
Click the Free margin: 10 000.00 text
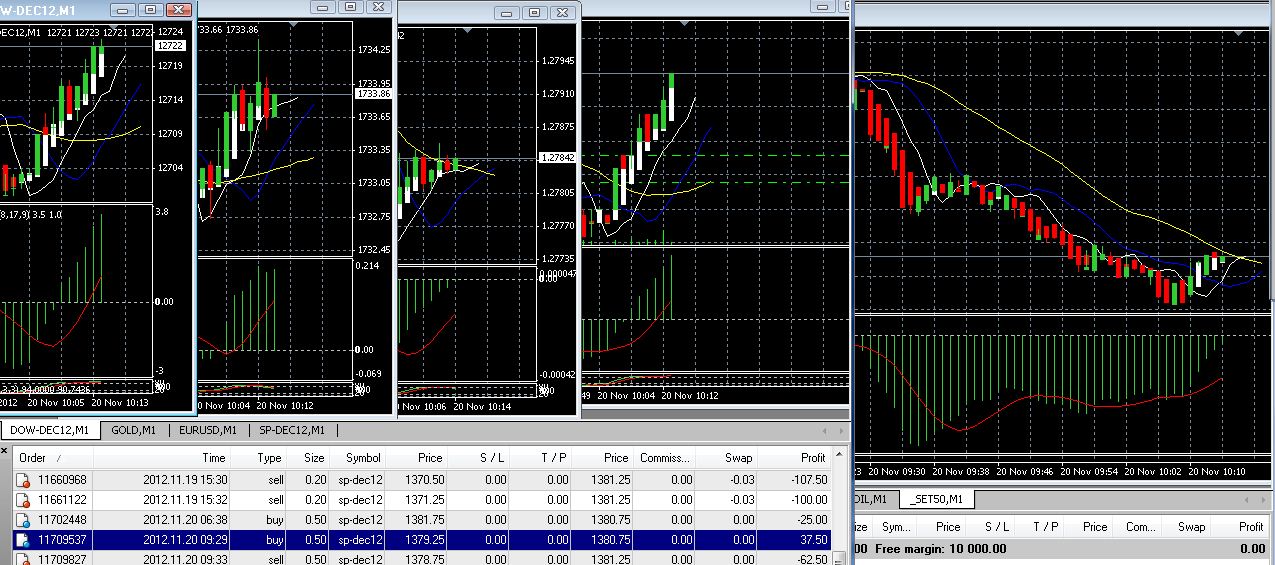tap(941, 549)
